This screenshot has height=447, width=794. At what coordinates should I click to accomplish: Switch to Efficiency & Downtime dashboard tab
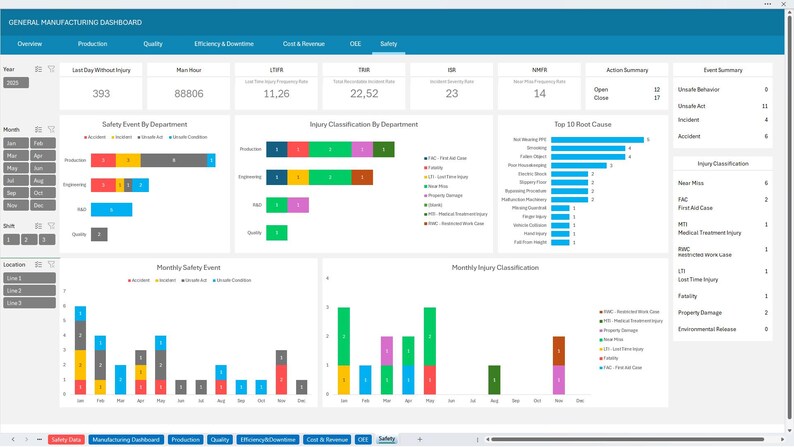224,44
